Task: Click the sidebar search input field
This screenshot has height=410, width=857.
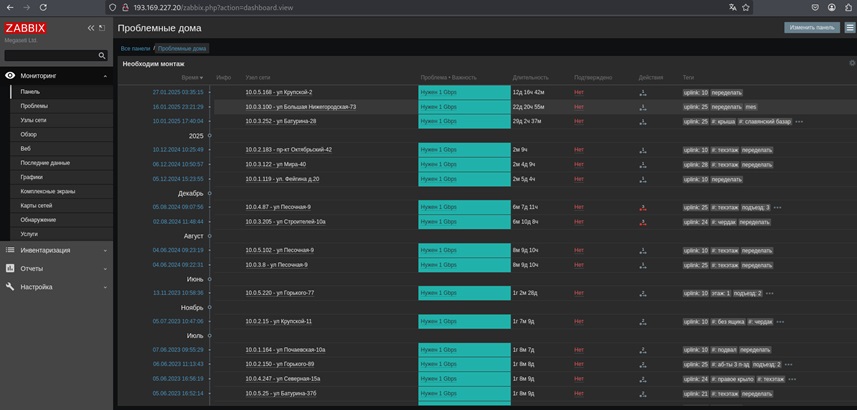Action: (51, 56)
